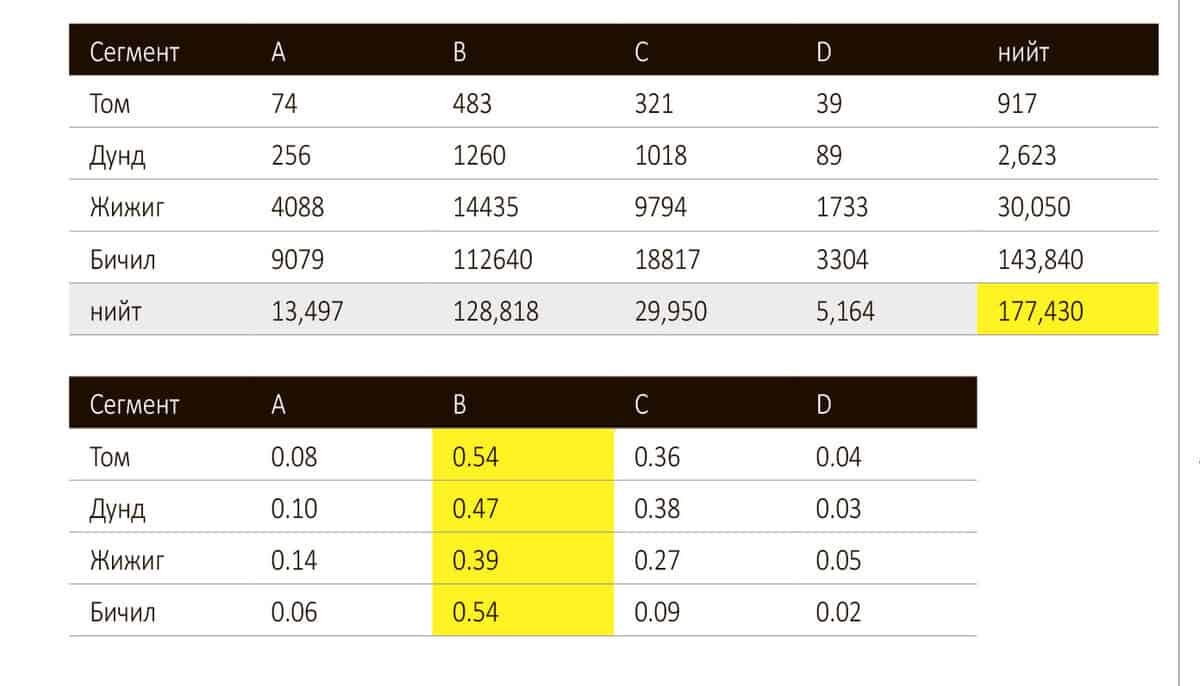The width and height of the screenshot is (1200, 686).
Task: Click the нийт column header
Action: [1023, 54]
